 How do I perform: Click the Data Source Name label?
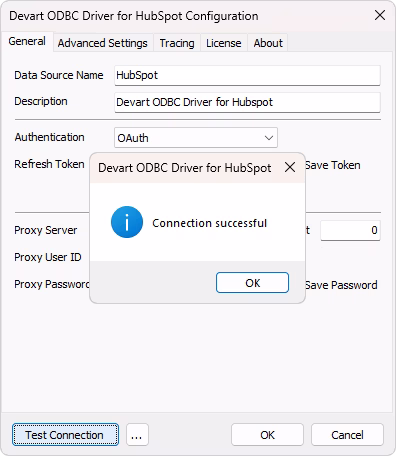[x=59, y=75]
